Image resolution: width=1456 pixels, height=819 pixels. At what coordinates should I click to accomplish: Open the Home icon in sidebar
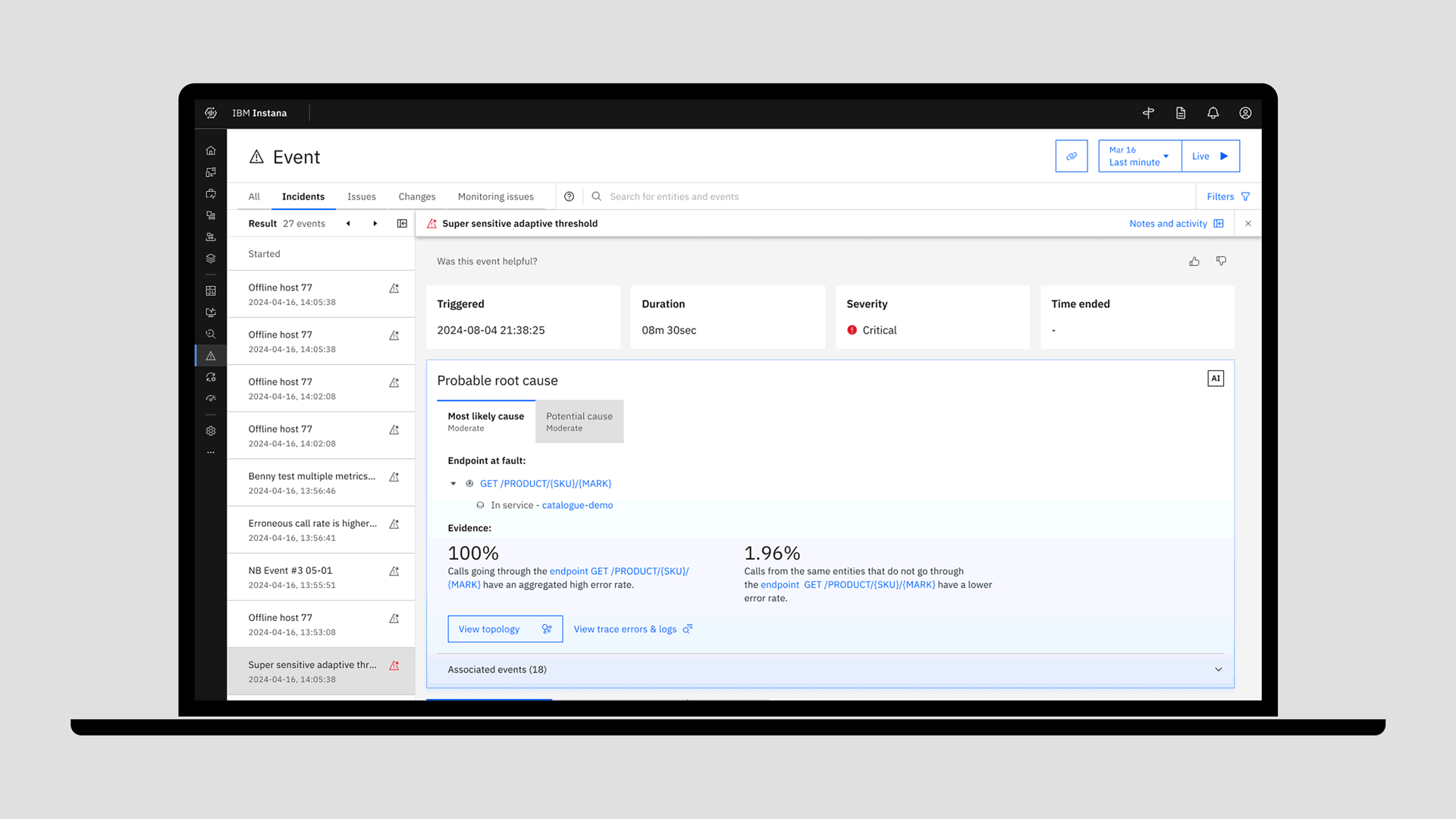click(x=211, y=150)
